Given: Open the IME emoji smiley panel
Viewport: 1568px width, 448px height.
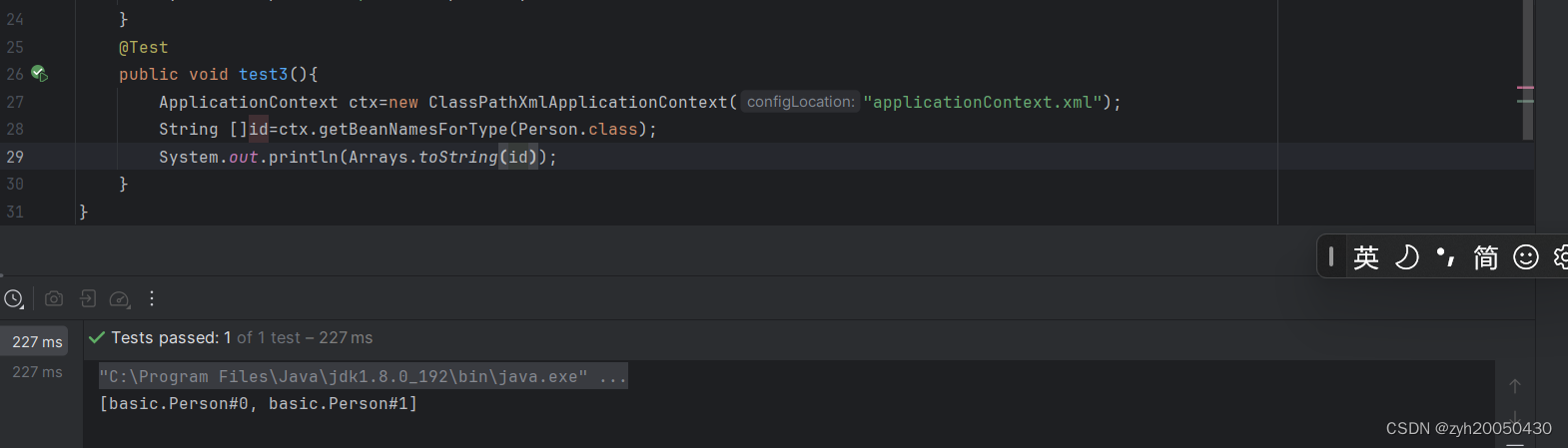Looking at the screenshot, I should coord(1526,257).
